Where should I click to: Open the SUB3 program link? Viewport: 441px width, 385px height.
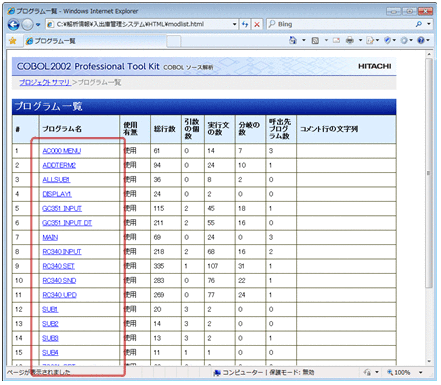tap(50, 338)
